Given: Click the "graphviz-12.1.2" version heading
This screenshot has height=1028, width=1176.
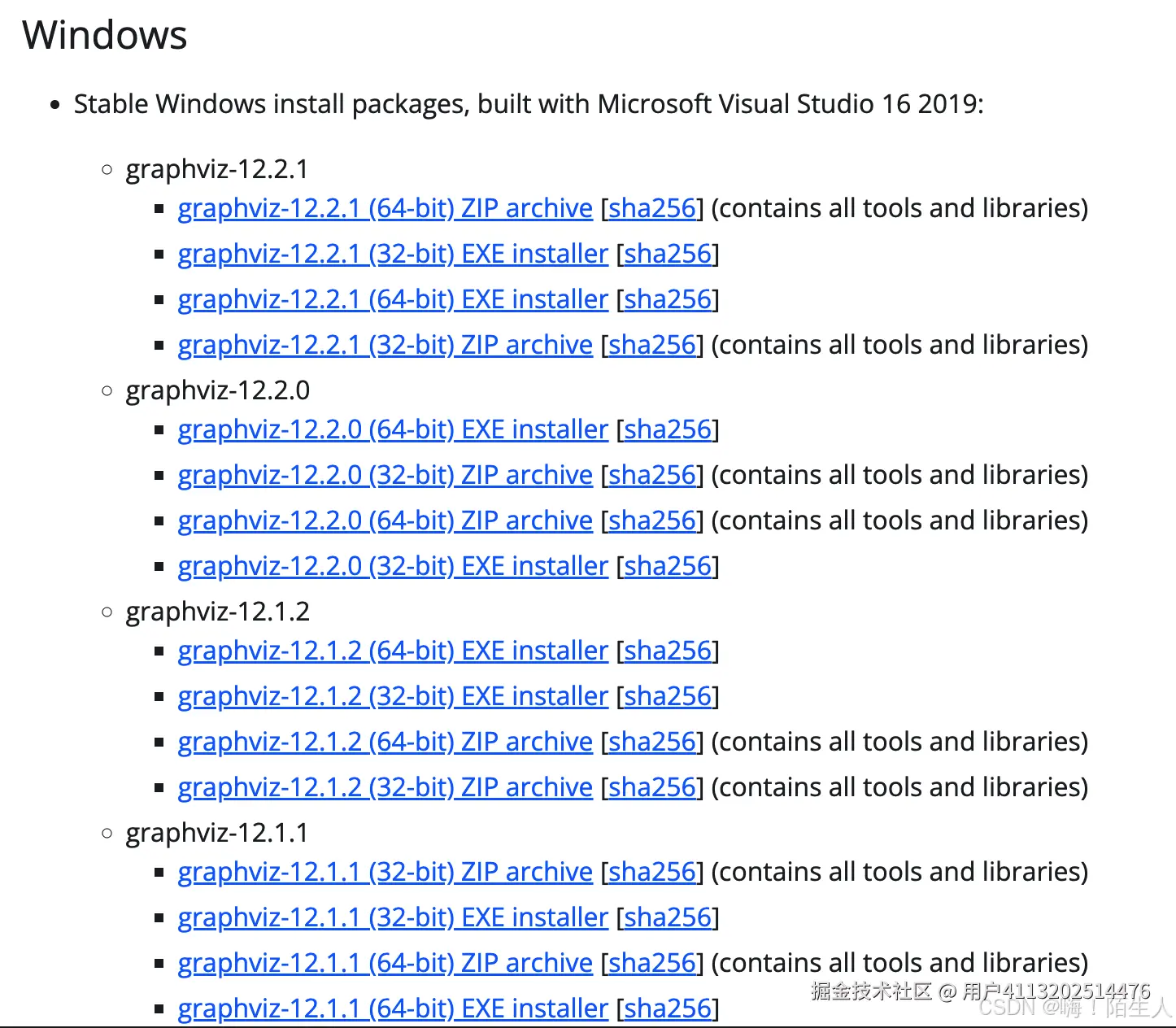Looking at the screenshot, I should (217, 612).
